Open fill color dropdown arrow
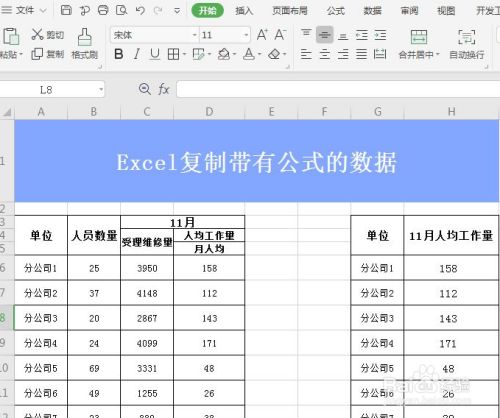500x418 pixels. [234, 54]
